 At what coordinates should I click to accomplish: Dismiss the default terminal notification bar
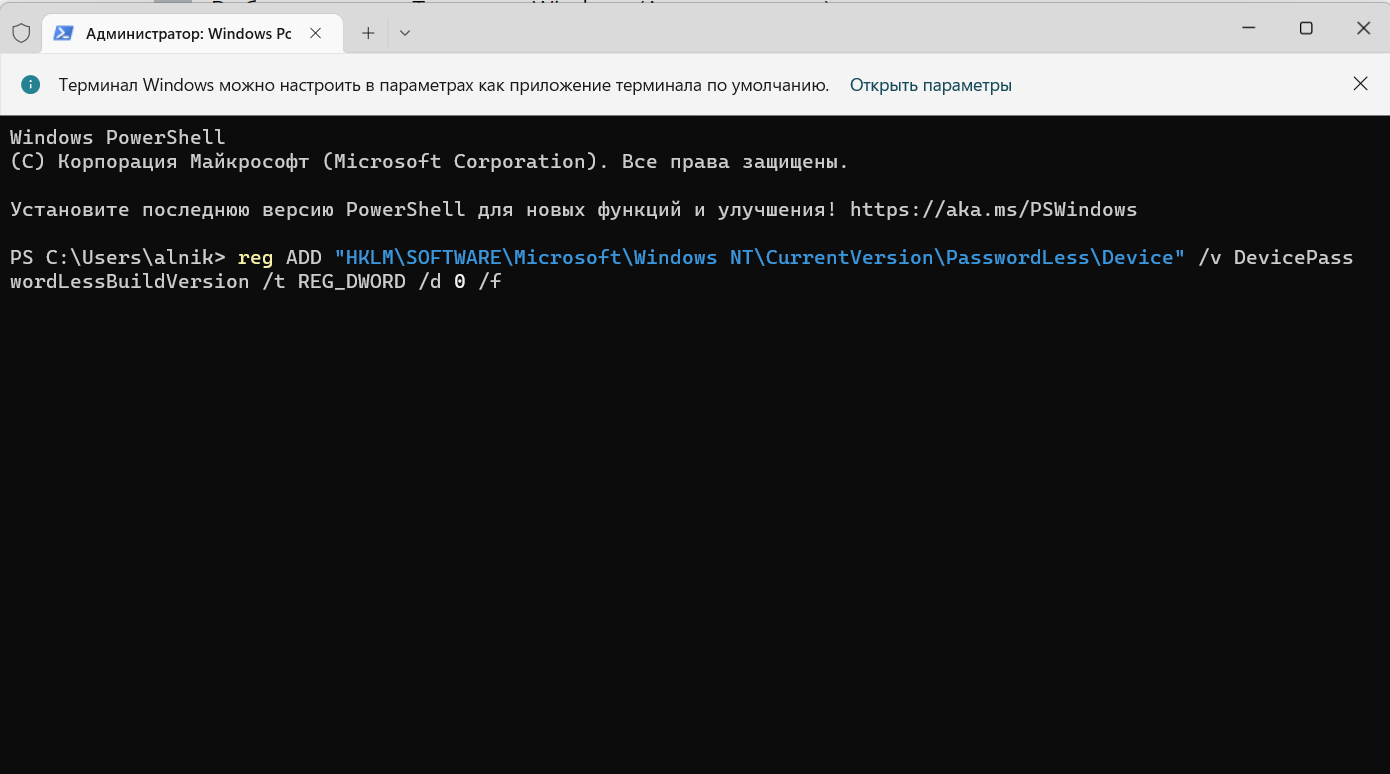click(x=1360, y=84)
